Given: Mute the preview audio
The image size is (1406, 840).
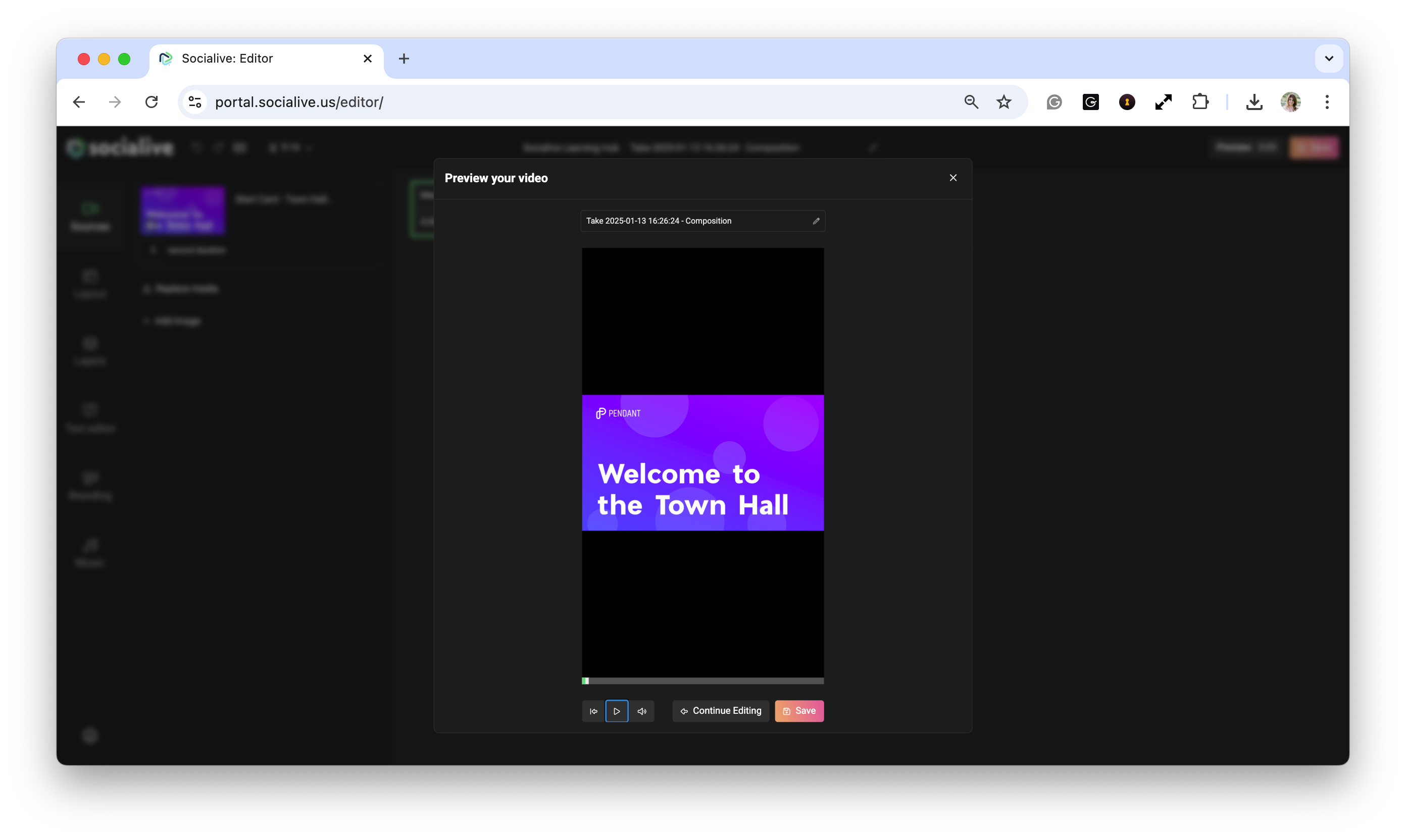Looking at the screenshot, I should pyautogui.click(x=641, y=711).
